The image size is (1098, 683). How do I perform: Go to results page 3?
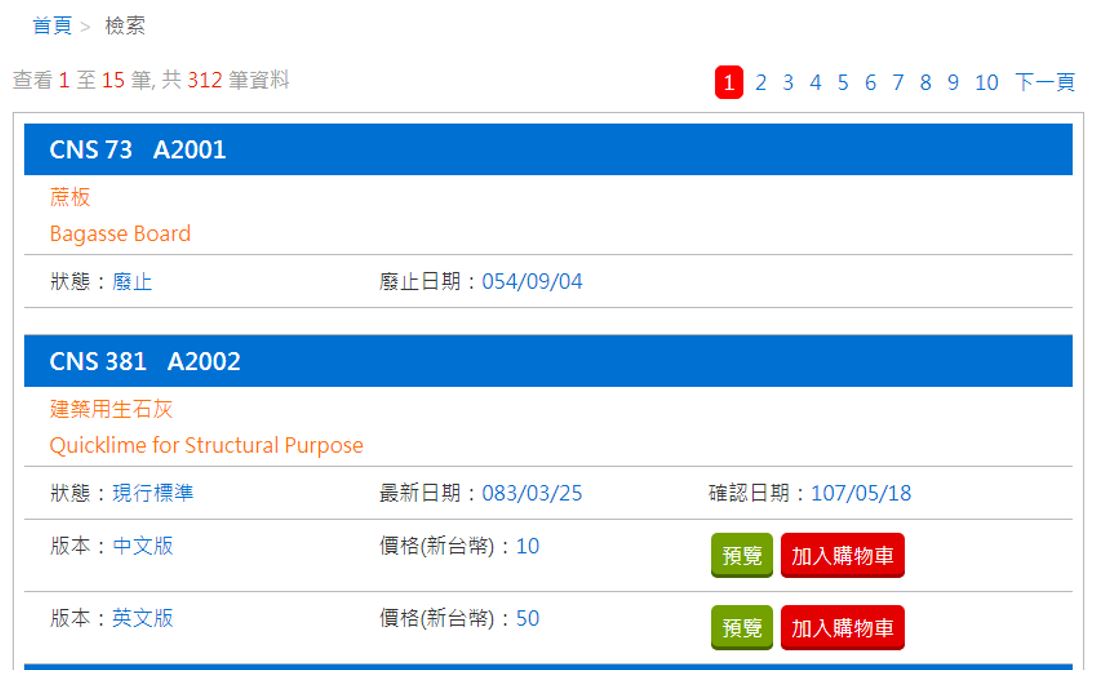pyautogui.click(x=788, y=83)
